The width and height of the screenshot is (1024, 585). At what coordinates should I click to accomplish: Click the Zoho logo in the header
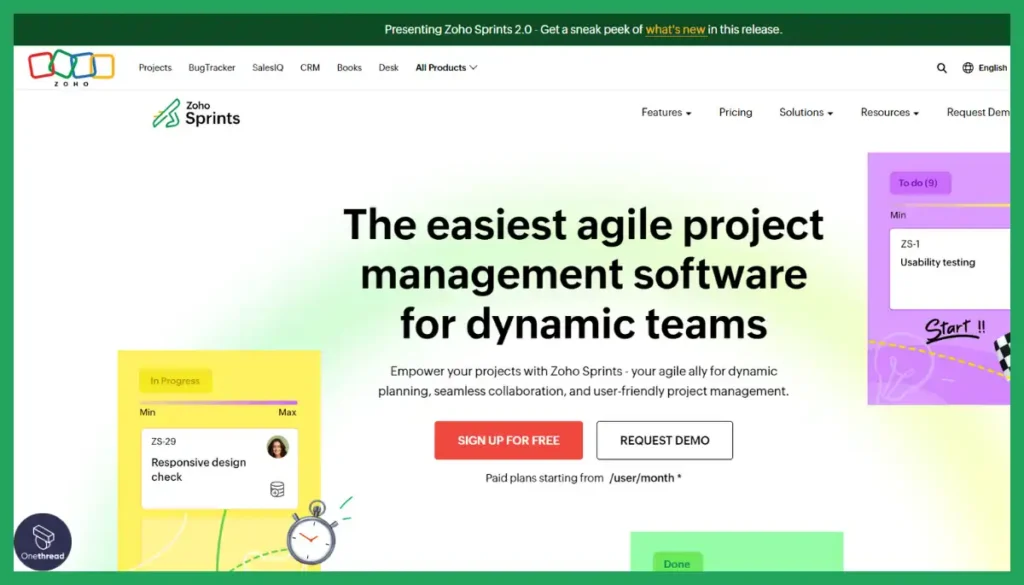tap(71, 68)
